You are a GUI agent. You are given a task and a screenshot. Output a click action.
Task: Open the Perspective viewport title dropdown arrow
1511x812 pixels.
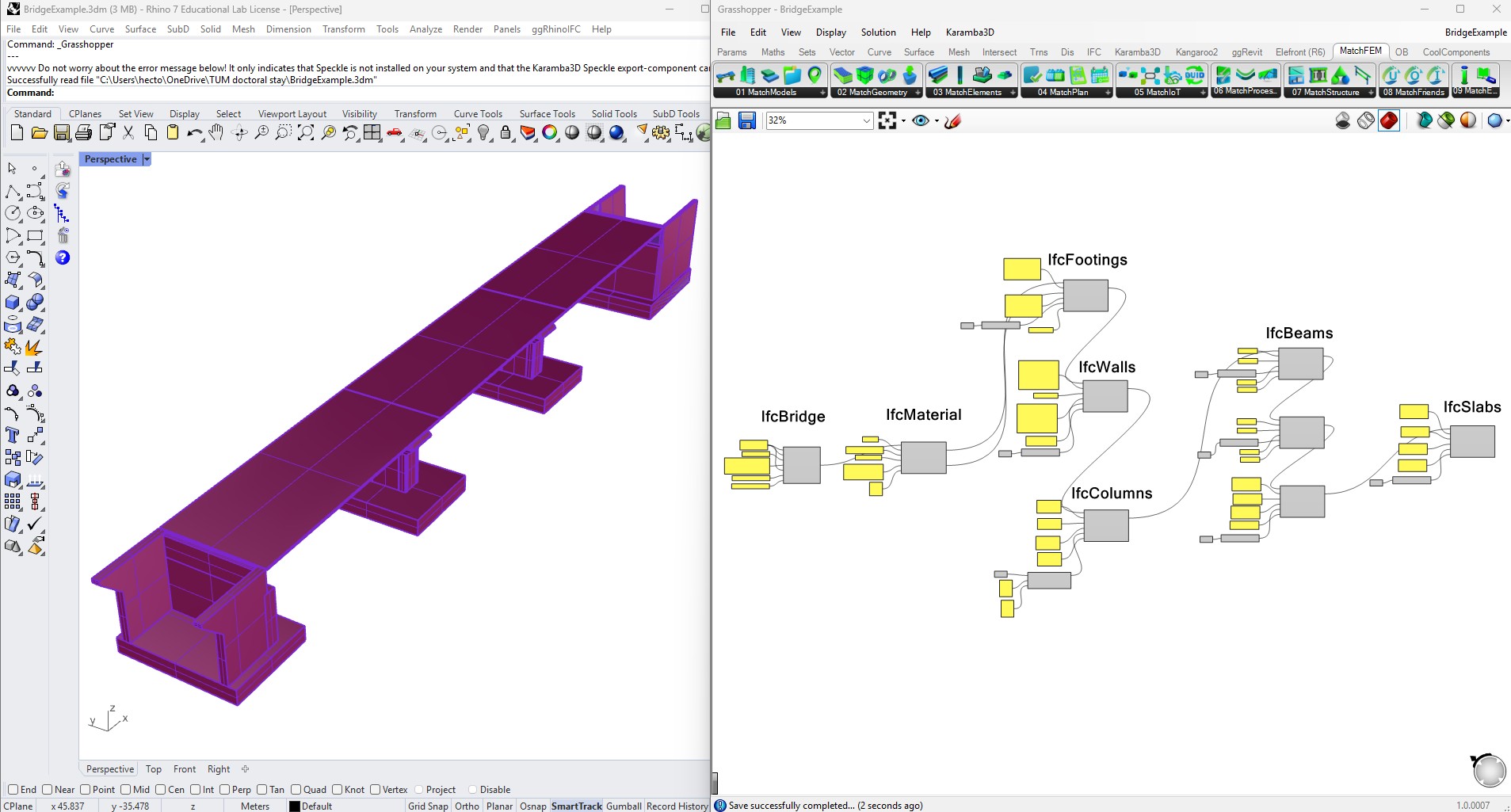[x=147, y=159]
